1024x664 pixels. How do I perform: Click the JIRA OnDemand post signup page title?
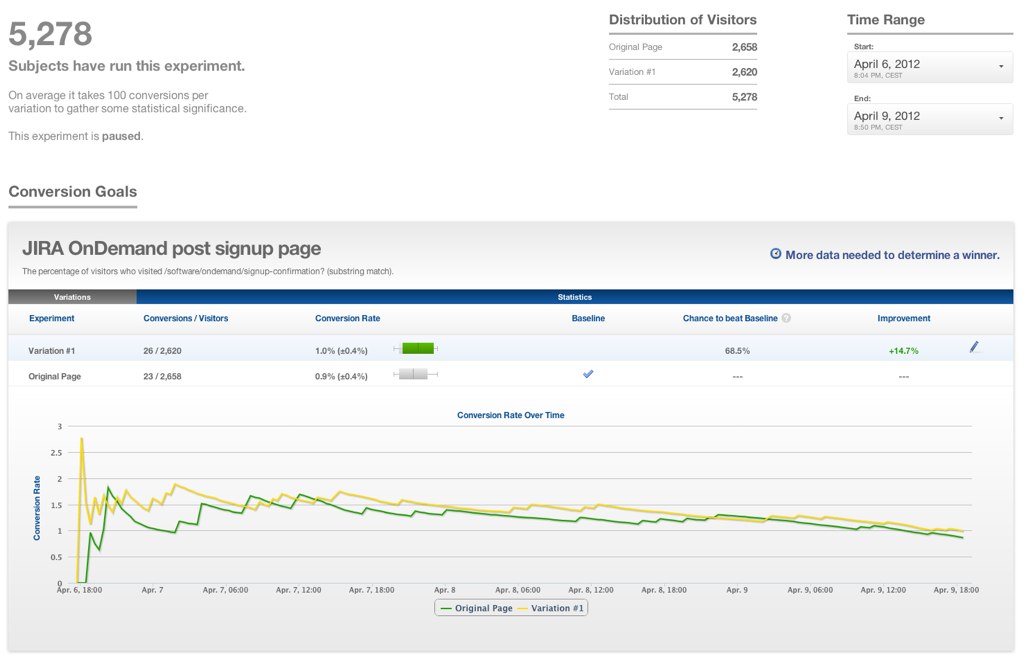click(x=172, y=248)
